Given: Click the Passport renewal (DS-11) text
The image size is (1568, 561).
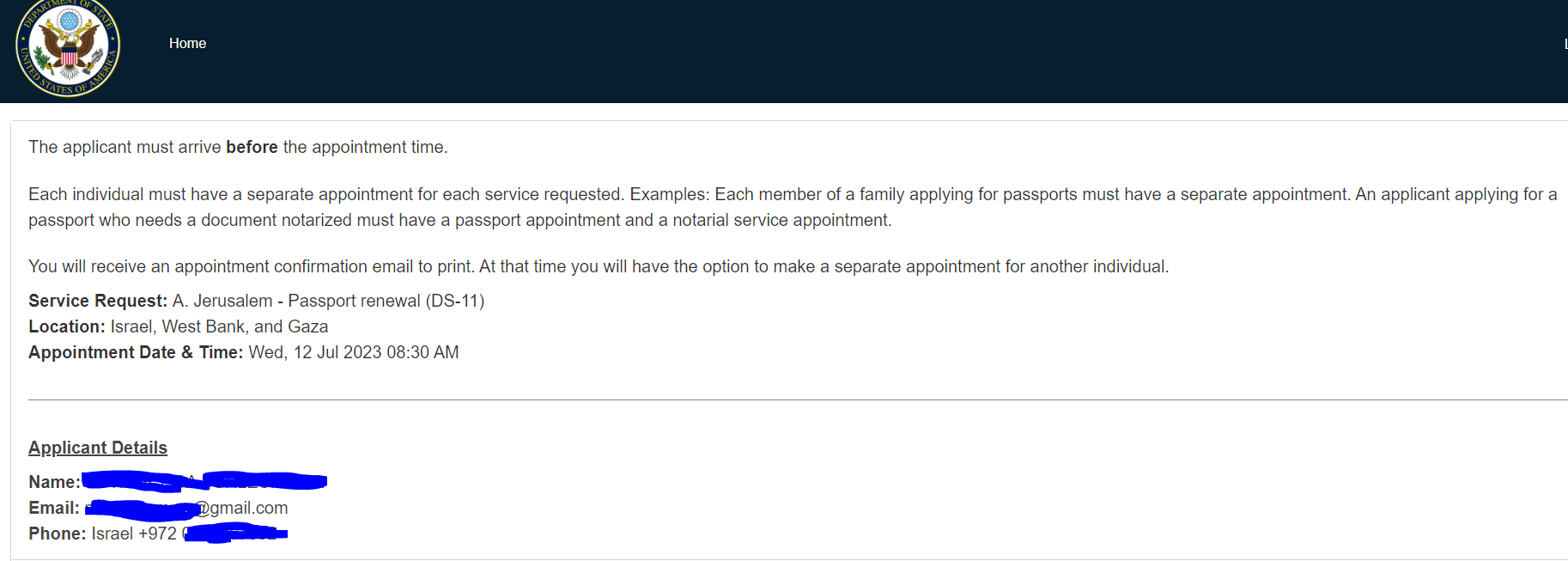Looking at the screenshot, I should pos(386,301).
